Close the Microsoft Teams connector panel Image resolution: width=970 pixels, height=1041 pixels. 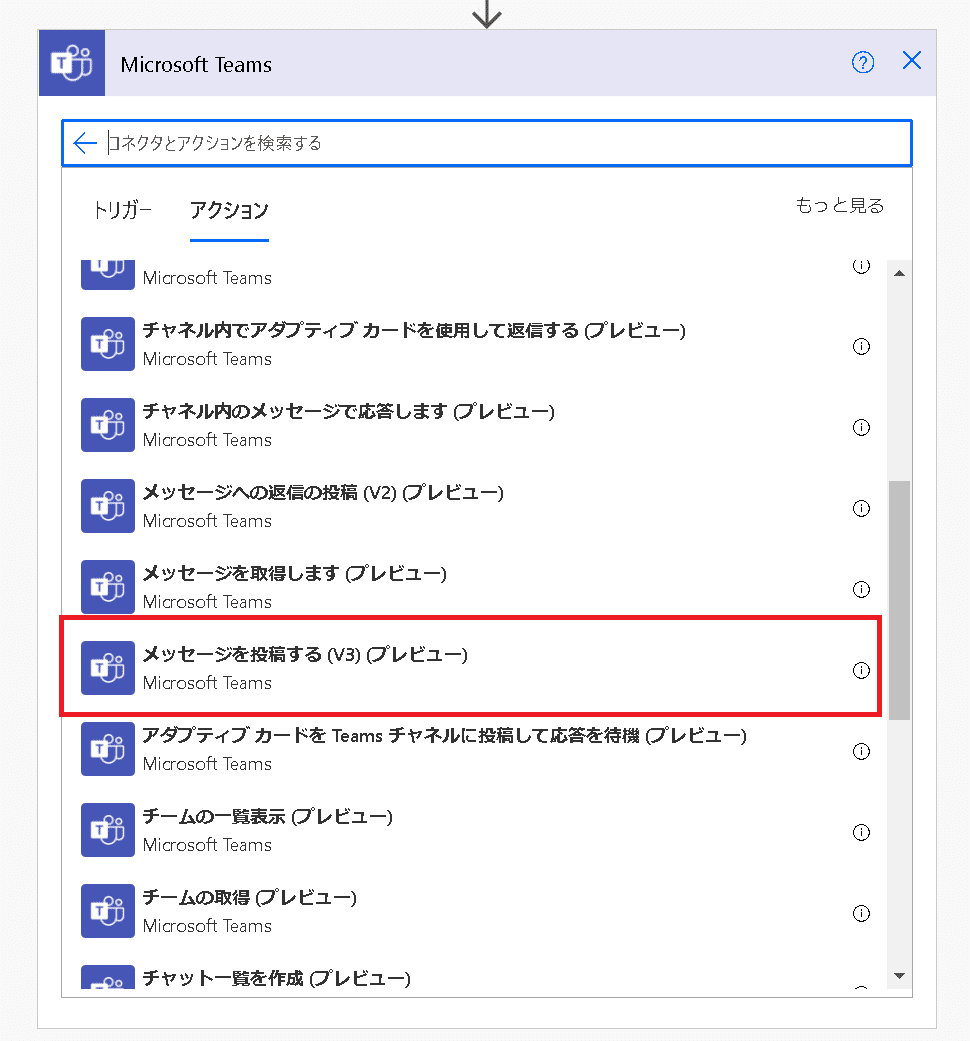click(912, 60)
